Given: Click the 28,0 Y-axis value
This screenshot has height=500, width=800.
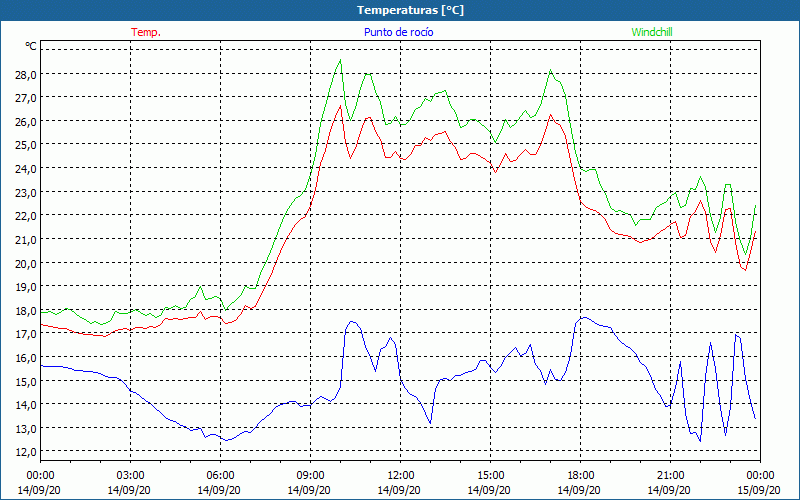Looking at the screenshot, I should (26, 74).
